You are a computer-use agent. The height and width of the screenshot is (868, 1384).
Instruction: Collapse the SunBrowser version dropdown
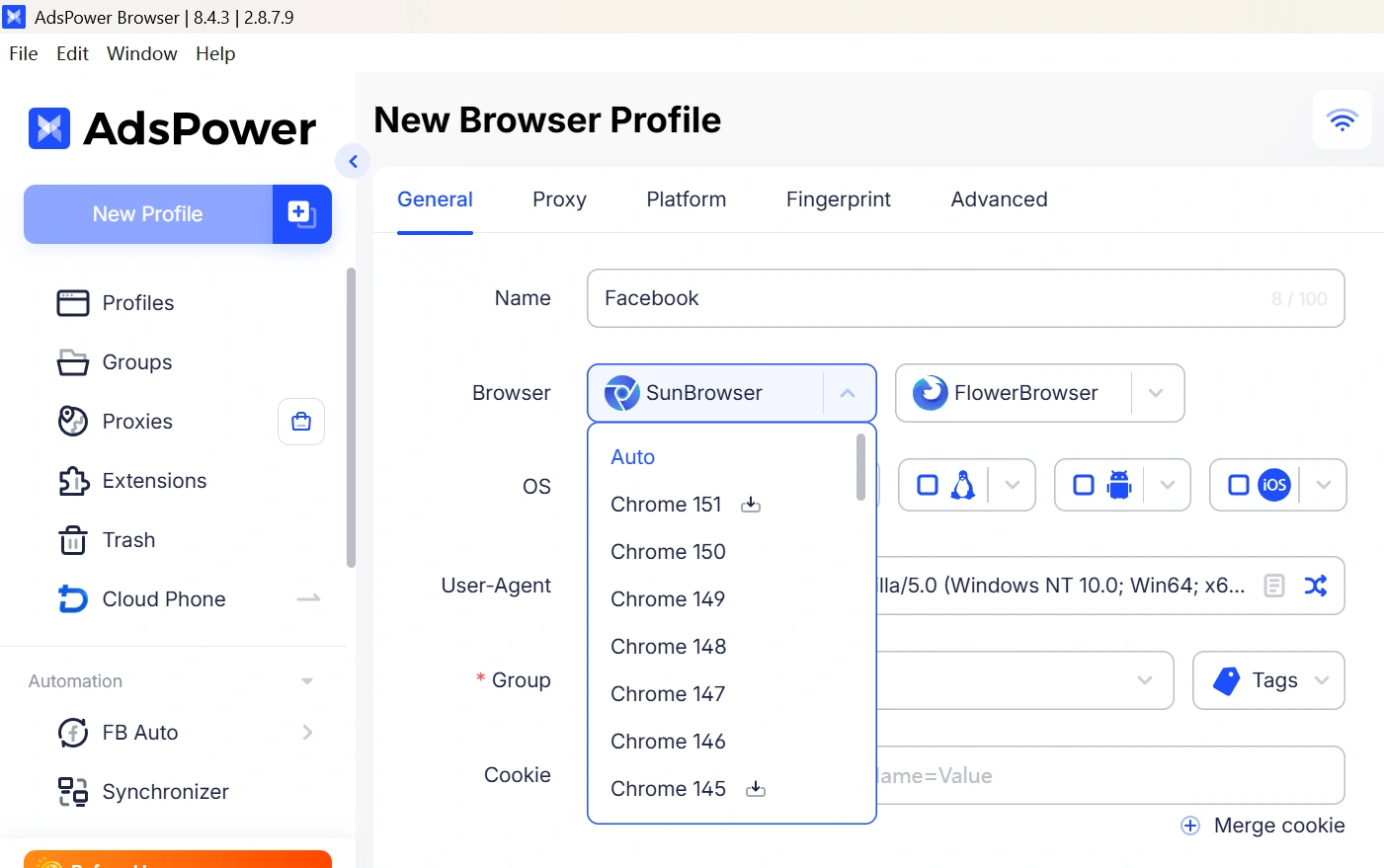(848, 393)
